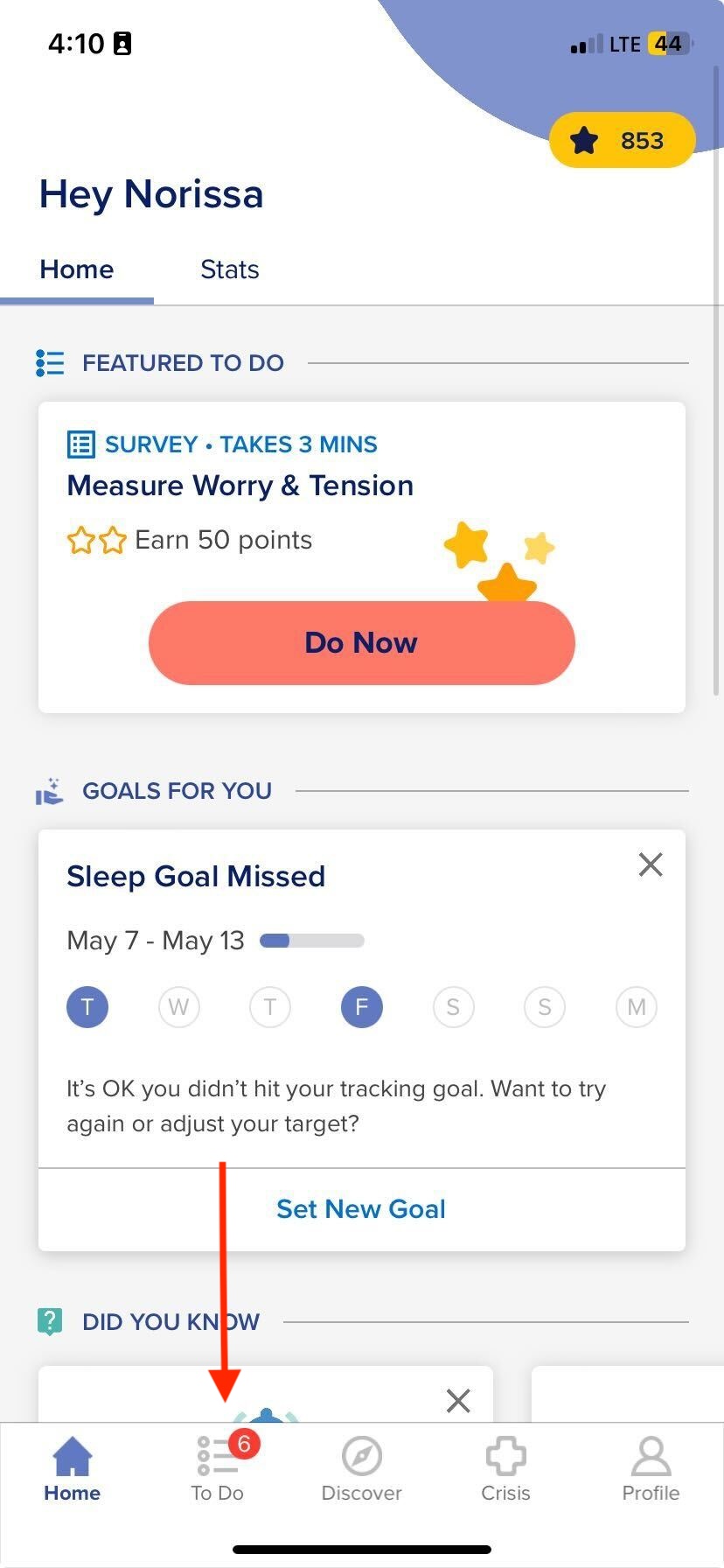The width and height of the screenshot is (724, 1568).
Task: Toggle the Friday day circle
Action: point(362,1007)
